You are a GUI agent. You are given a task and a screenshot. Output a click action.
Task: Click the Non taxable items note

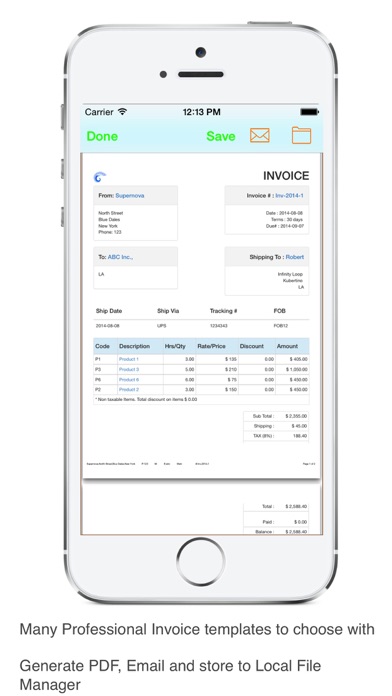(x=146, y=399)
